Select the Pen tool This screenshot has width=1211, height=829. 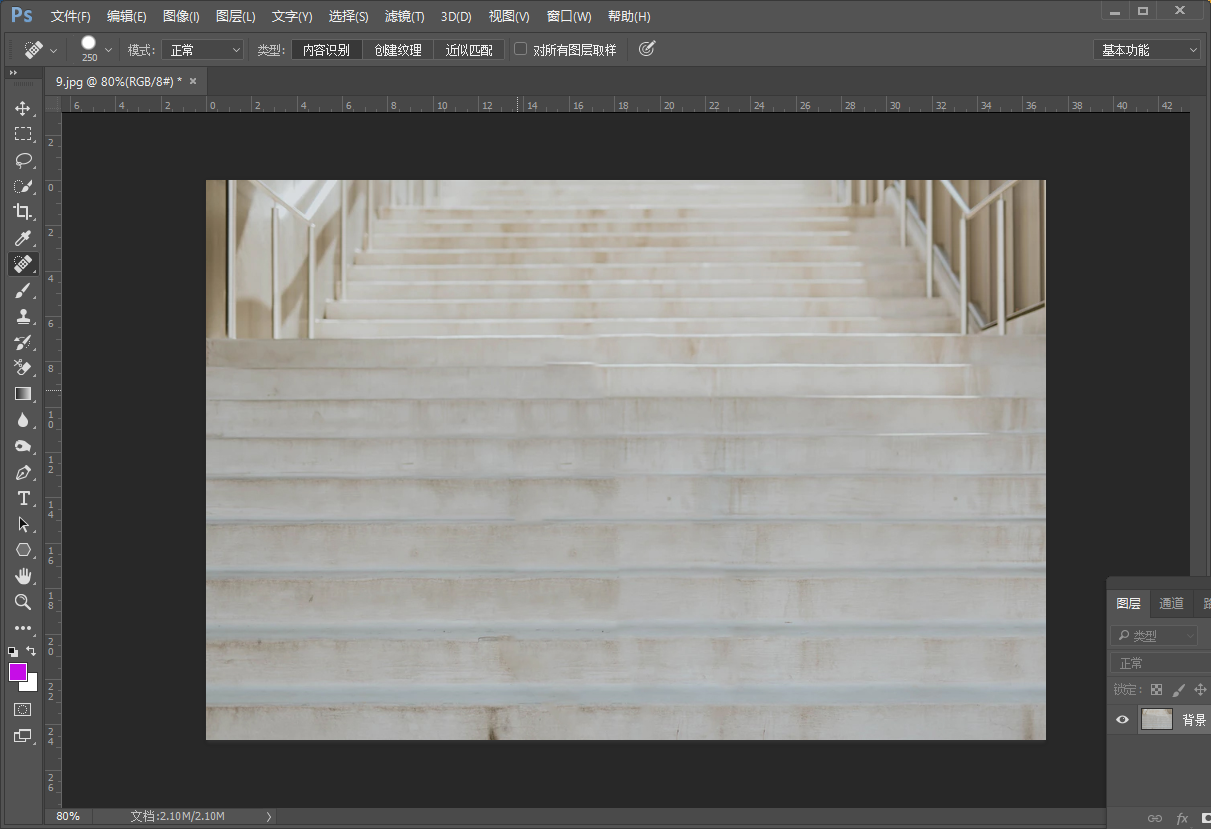pyautogui.click(x=23, y=472)
